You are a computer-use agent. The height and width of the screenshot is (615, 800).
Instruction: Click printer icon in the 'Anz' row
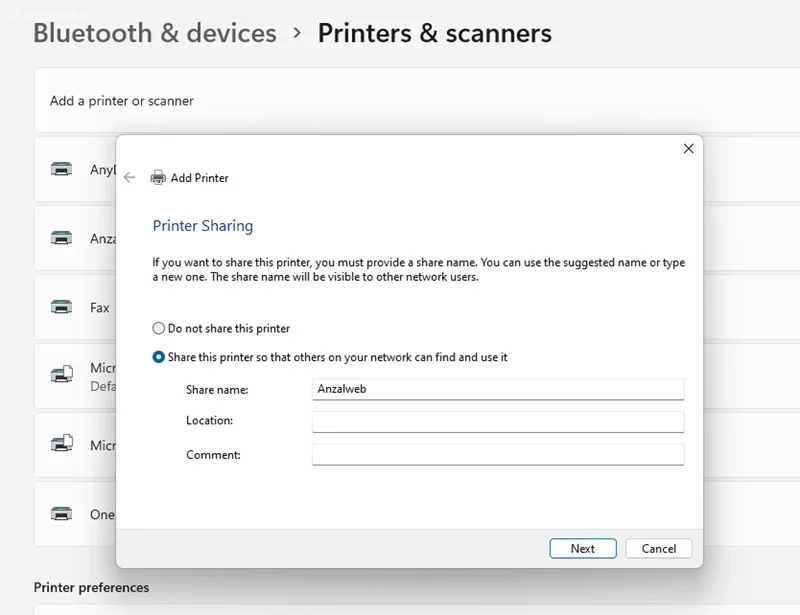click(61, 237)
